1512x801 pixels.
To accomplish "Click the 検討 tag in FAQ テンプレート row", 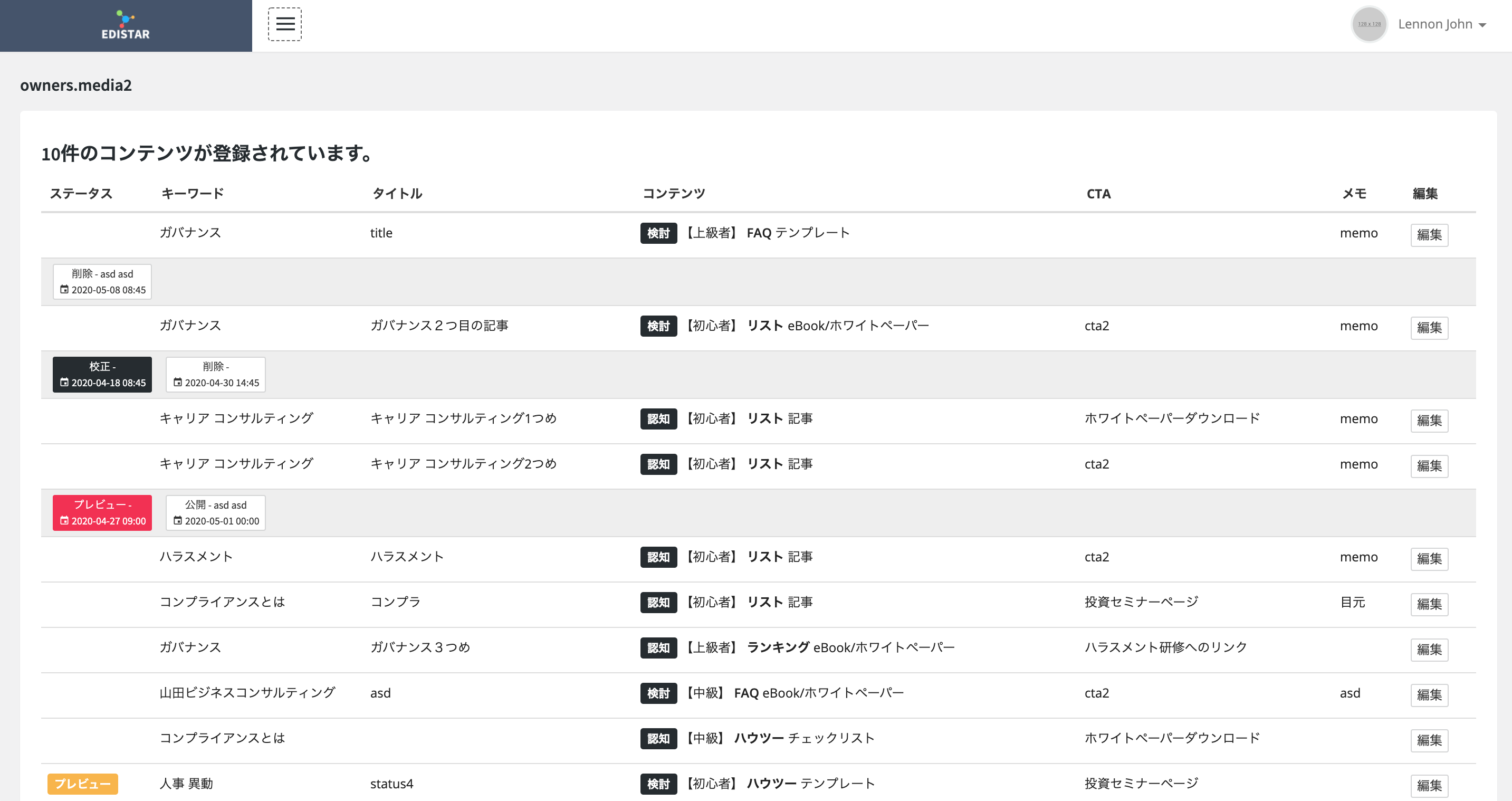I will [658, 233].
